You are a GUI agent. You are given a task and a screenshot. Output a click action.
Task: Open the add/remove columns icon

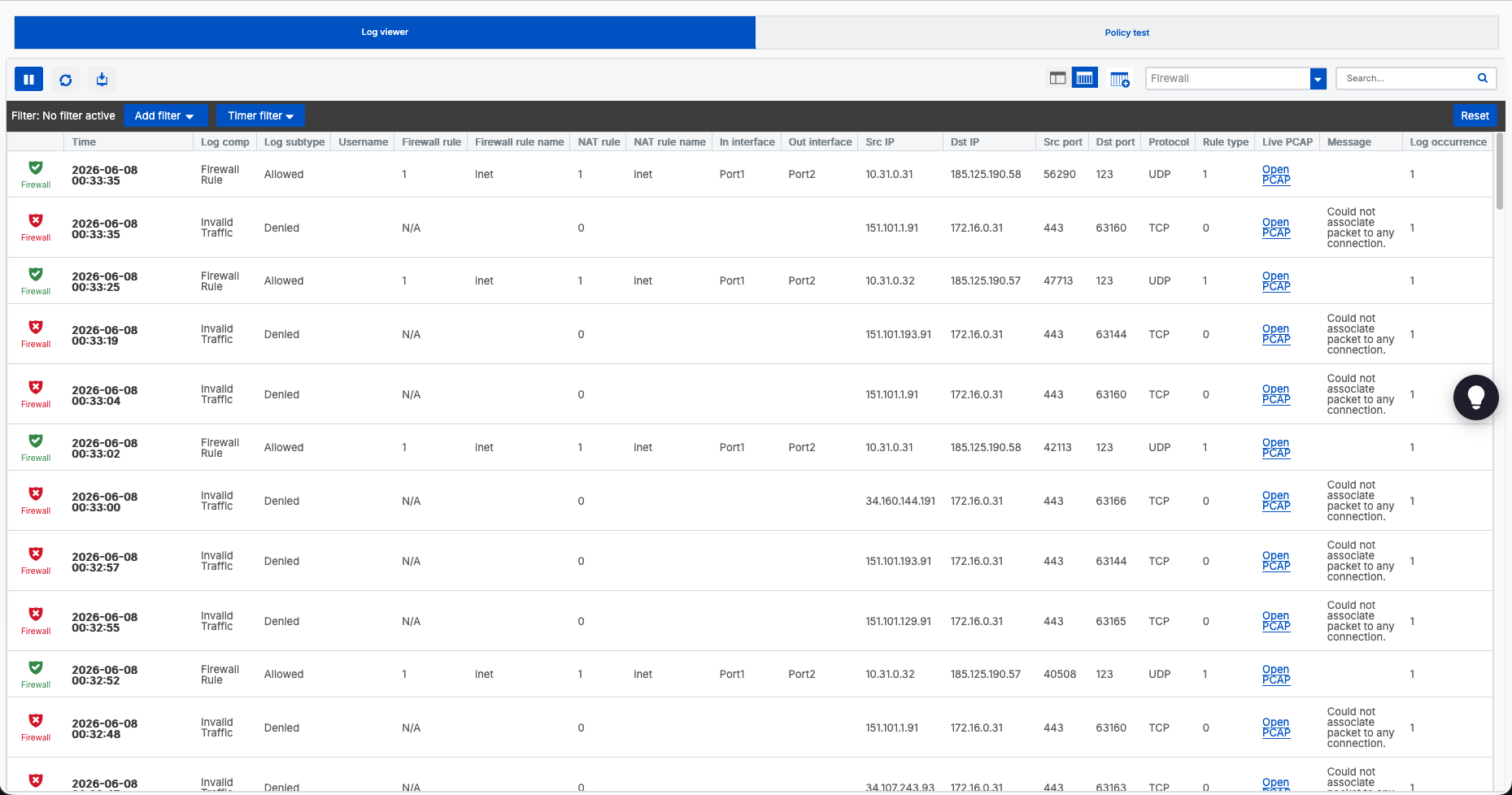point(1120,79)
